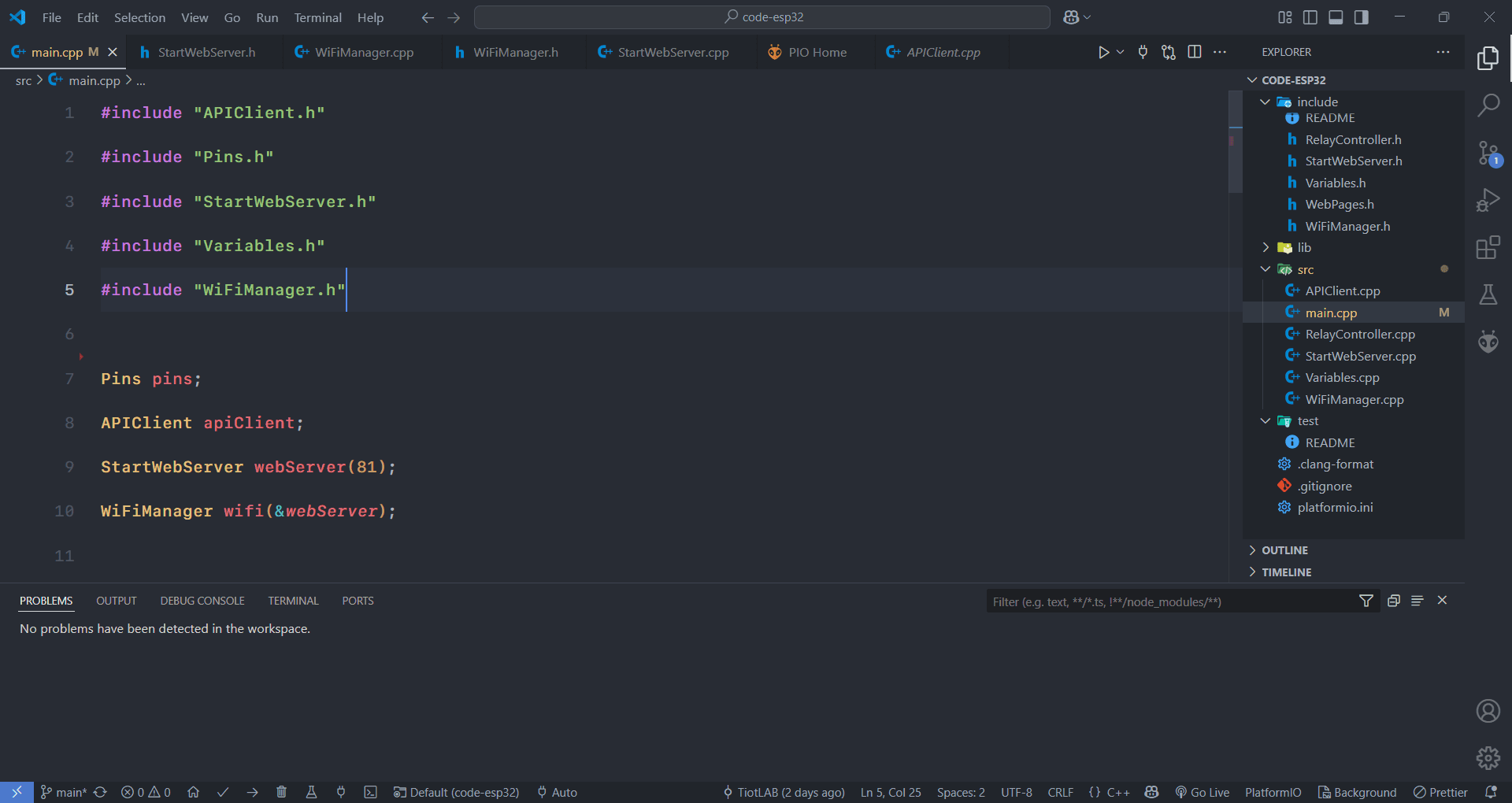Click the PlatformIO upload arrow in status bar

(252, 792)
